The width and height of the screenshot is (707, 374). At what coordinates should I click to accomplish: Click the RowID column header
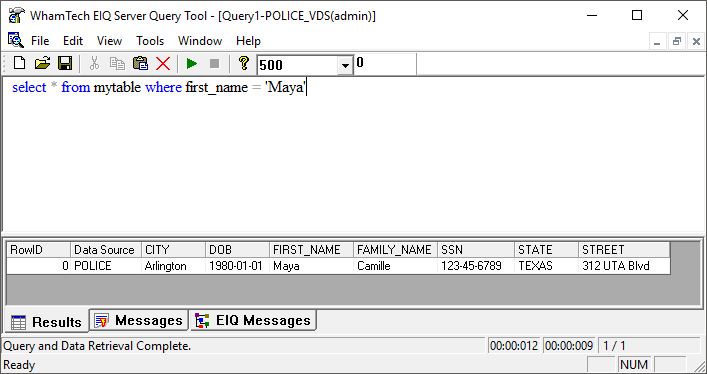38,250
